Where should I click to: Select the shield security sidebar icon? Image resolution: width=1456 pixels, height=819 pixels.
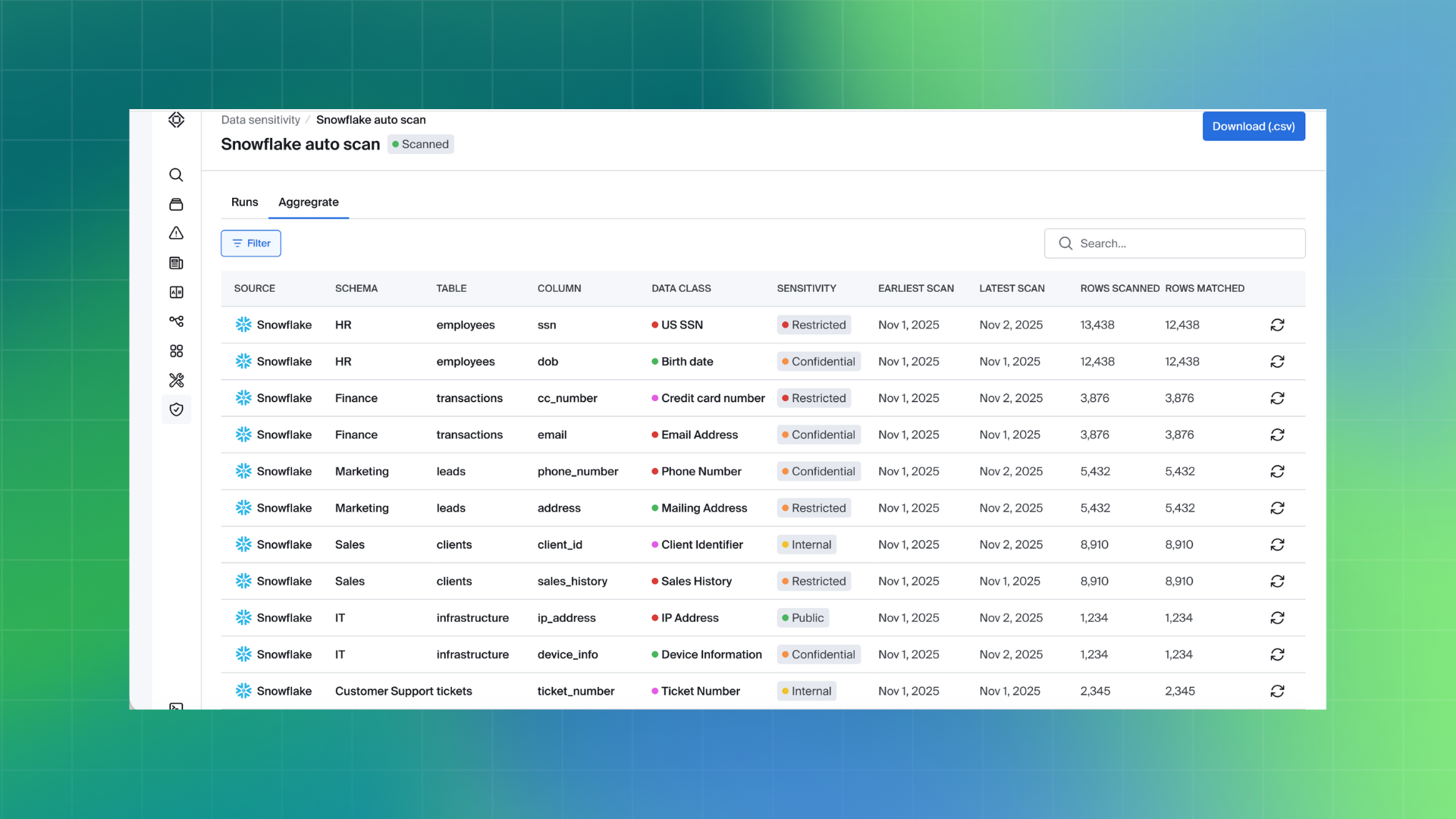pos(176,409)
